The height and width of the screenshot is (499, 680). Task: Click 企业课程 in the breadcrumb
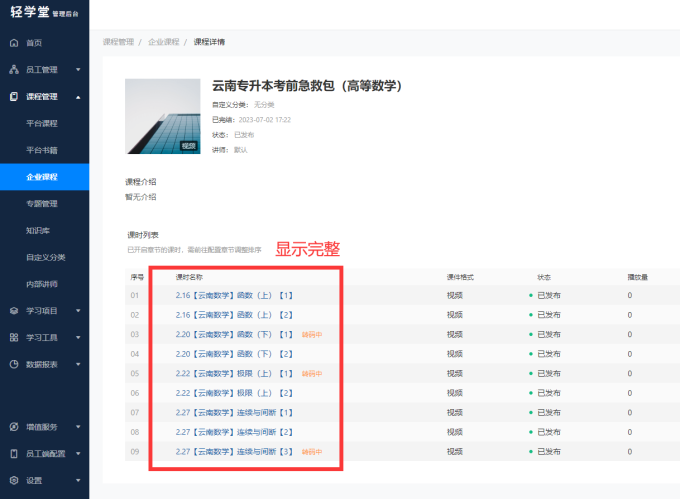[x=163, y=42]
